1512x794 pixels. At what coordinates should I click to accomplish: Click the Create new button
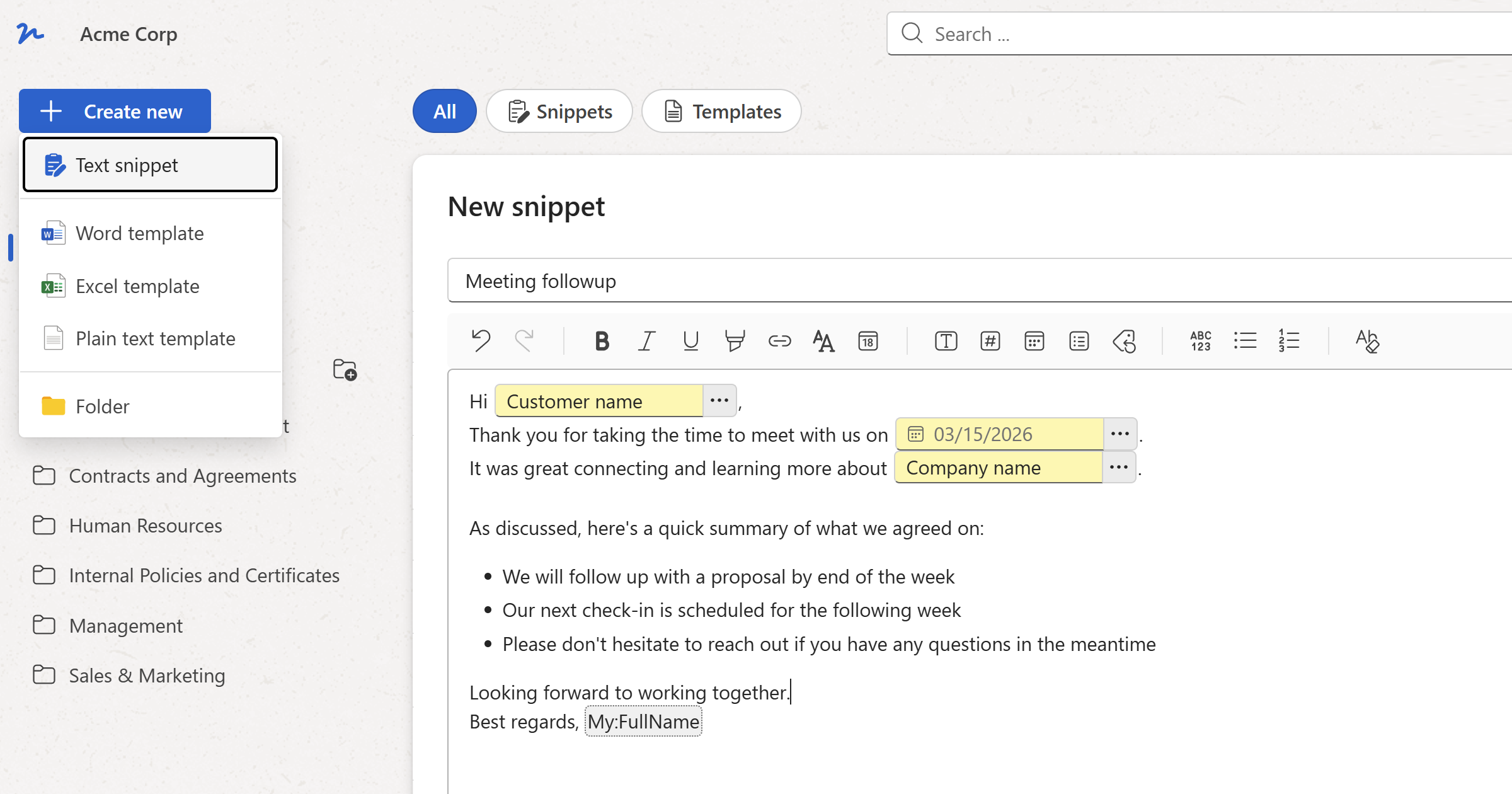115,111
